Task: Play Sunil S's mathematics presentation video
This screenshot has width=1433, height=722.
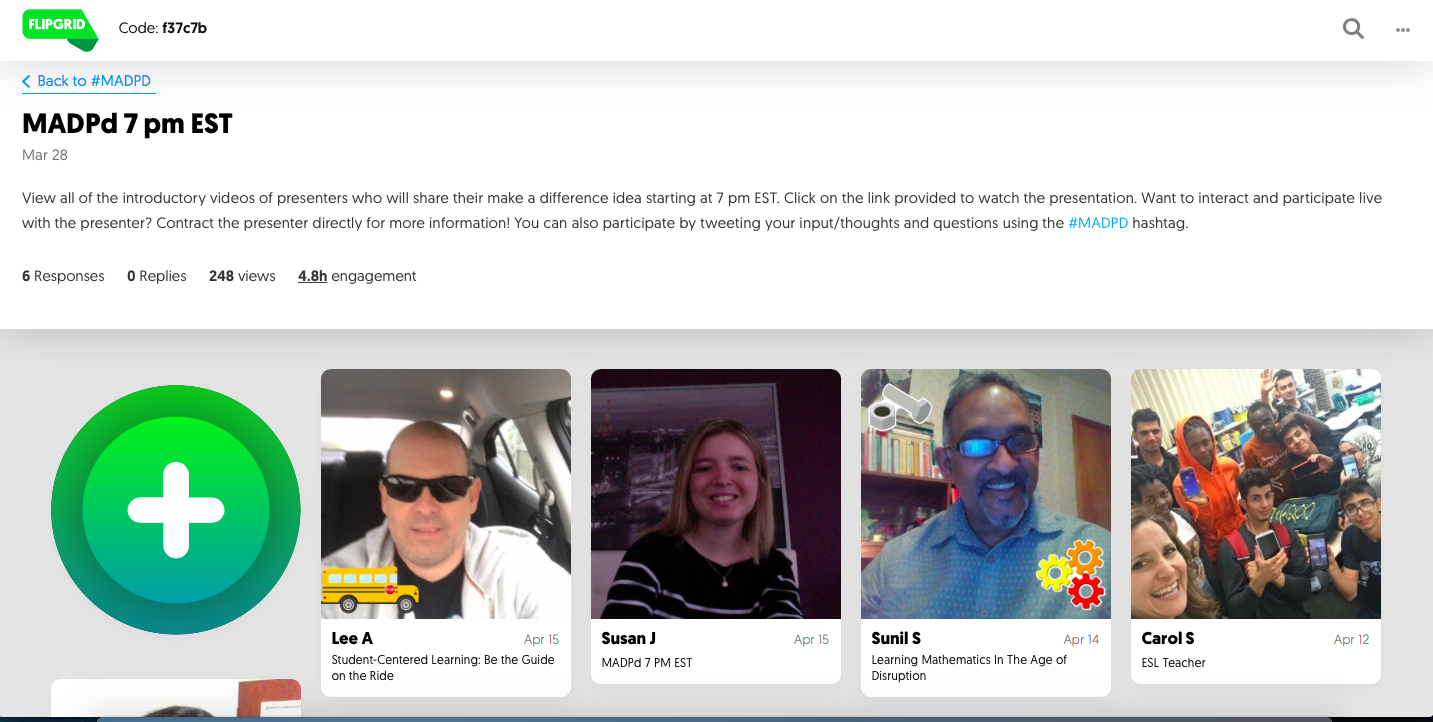Action: coord(985,493)
